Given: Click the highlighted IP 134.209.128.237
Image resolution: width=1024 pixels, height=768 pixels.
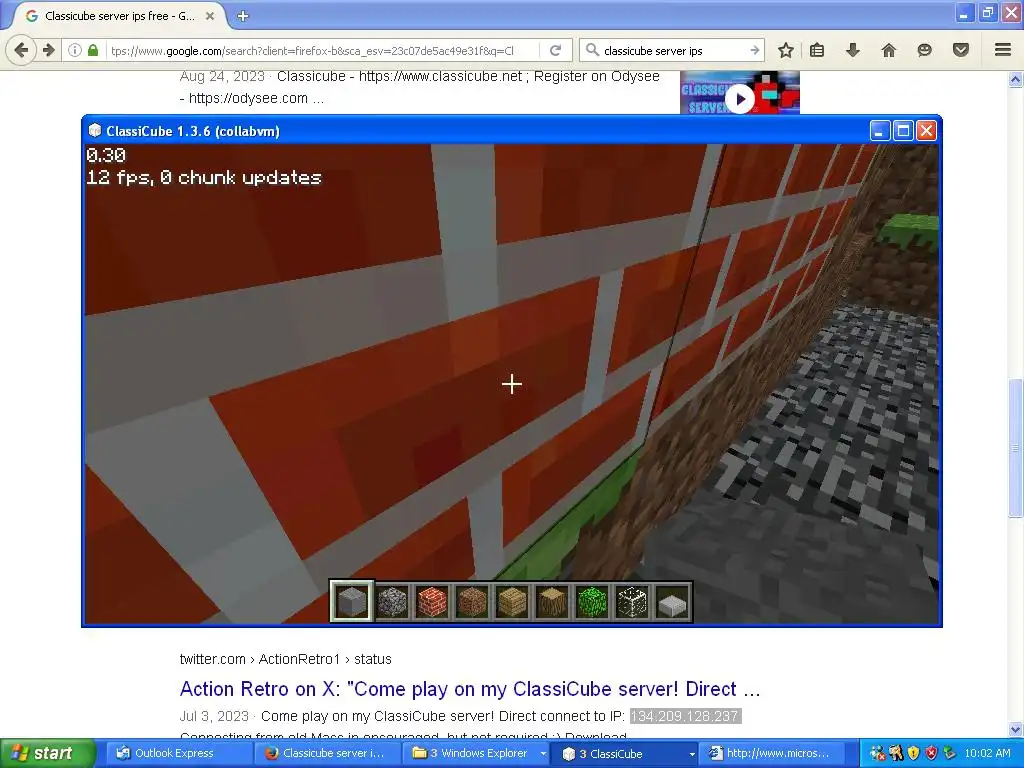Looking at the screenshot, I should 685,716.
